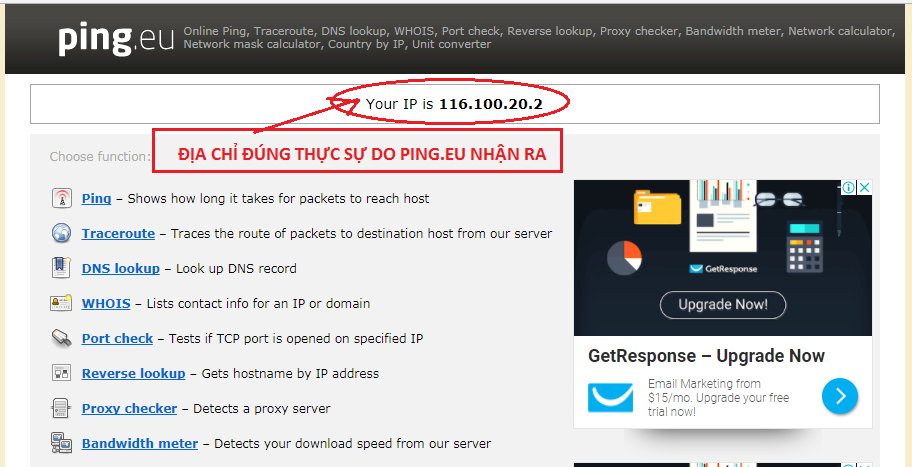Open the Traceroute link
Viewport: 912px width, 467px height.
point(118,233)
